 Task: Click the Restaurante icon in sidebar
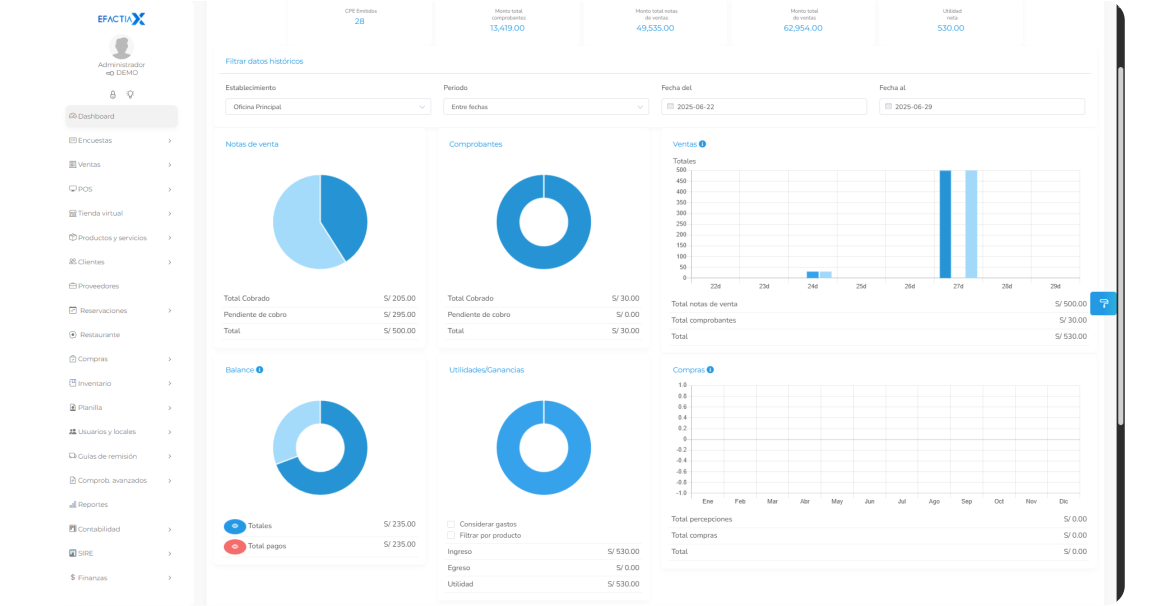[73, 334]
